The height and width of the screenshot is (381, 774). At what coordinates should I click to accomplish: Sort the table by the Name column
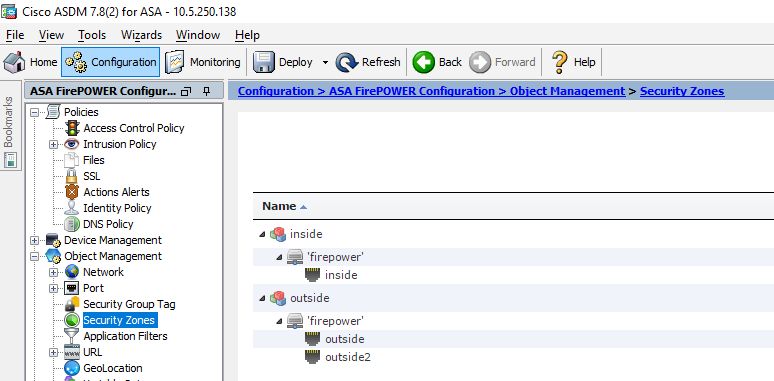(284, 206)
